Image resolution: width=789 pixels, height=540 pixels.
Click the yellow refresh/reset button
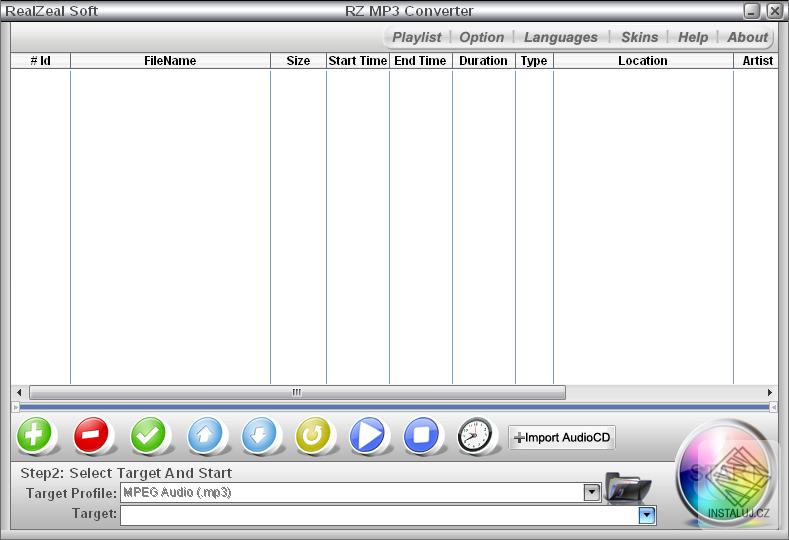pyautogui.click(x=313, y=434)
